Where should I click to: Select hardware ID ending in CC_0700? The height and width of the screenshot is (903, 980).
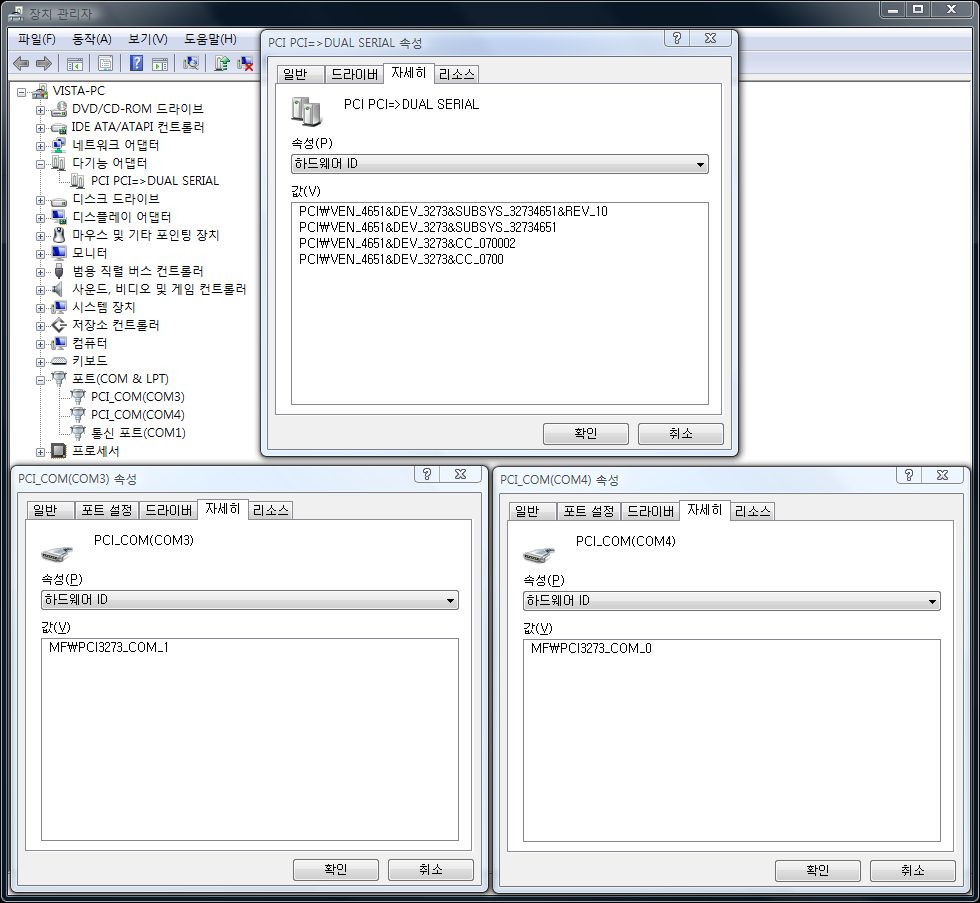[401, 259]
